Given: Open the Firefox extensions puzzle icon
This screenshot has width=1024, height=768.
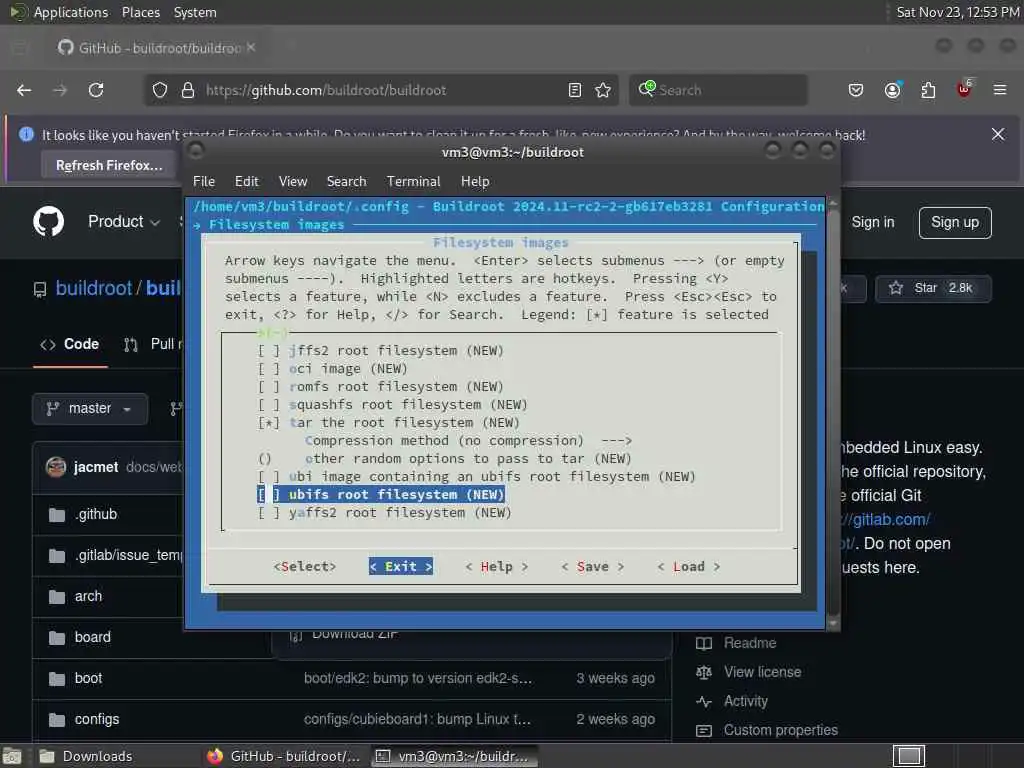Looking at the screenshot, I should tap(928, 90).
